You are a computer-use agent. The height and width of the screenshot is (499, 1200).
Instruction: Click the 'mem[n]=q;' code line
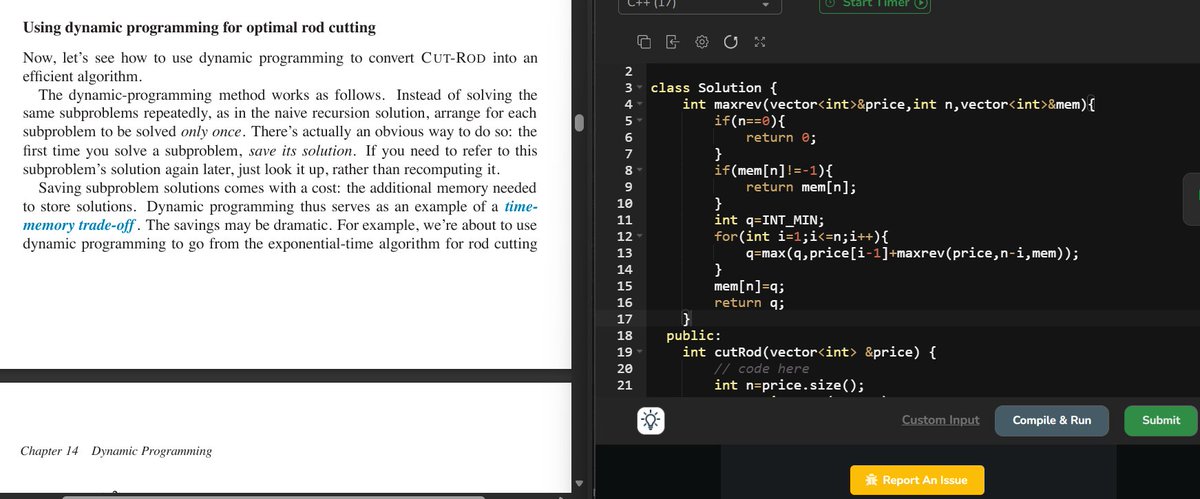click(750, 286)
